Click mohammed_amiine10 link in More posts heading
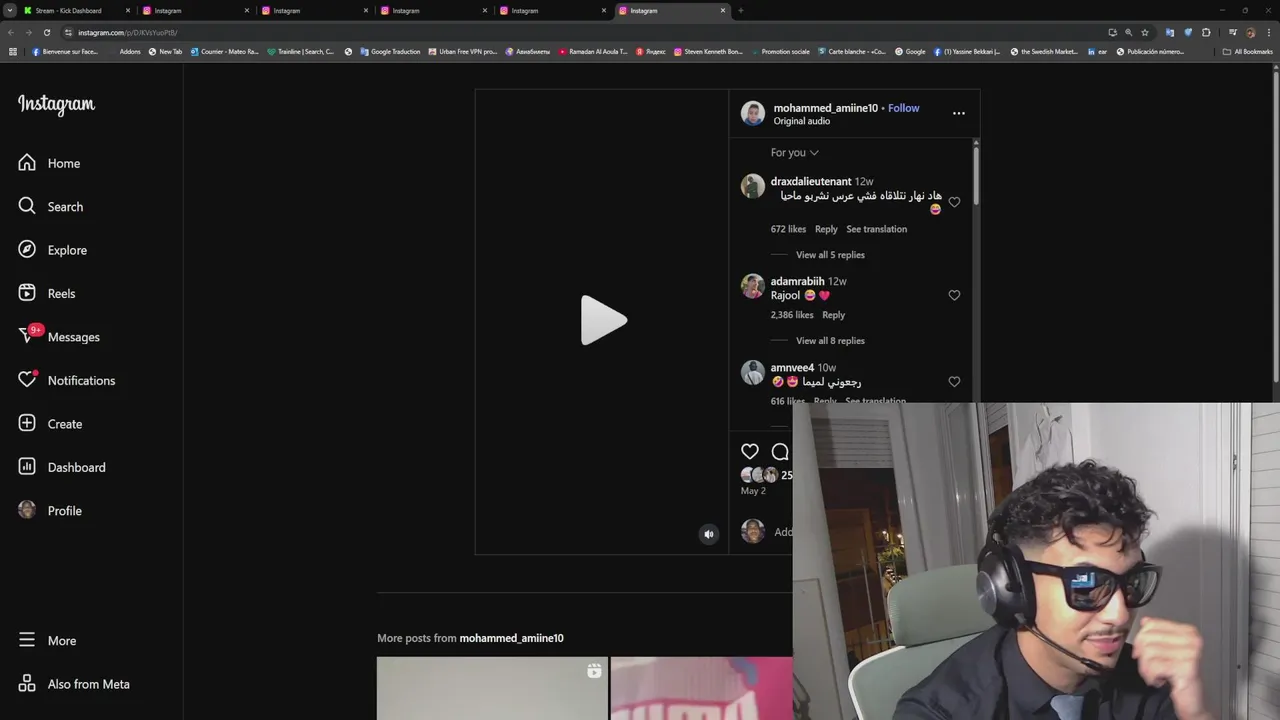This screenshot has height=720, width=1280. (511, 638)
